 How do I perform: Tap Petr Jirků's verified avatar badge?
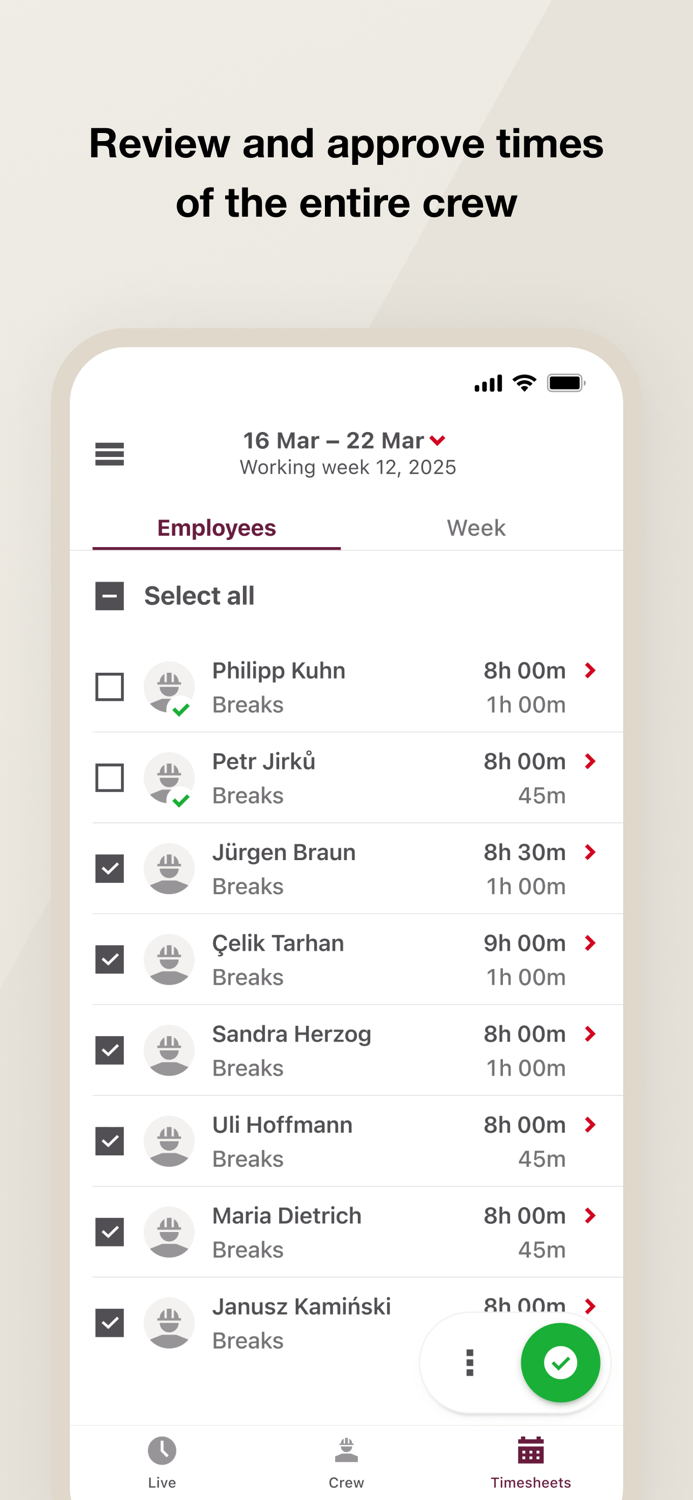click(x=183, y=802)
